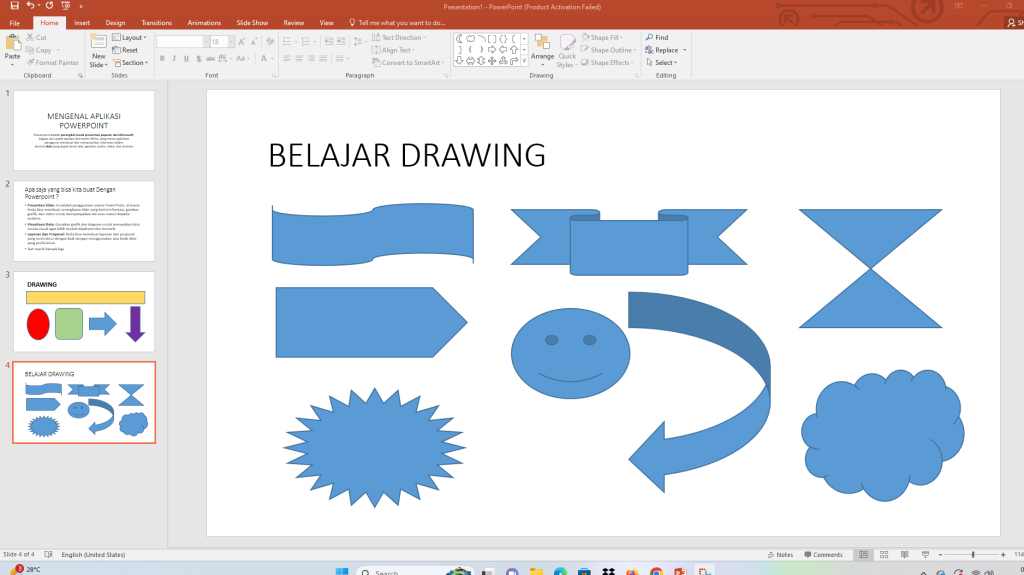
Task: Click Reset slide icon in Slides group
Action: (125, 50)
